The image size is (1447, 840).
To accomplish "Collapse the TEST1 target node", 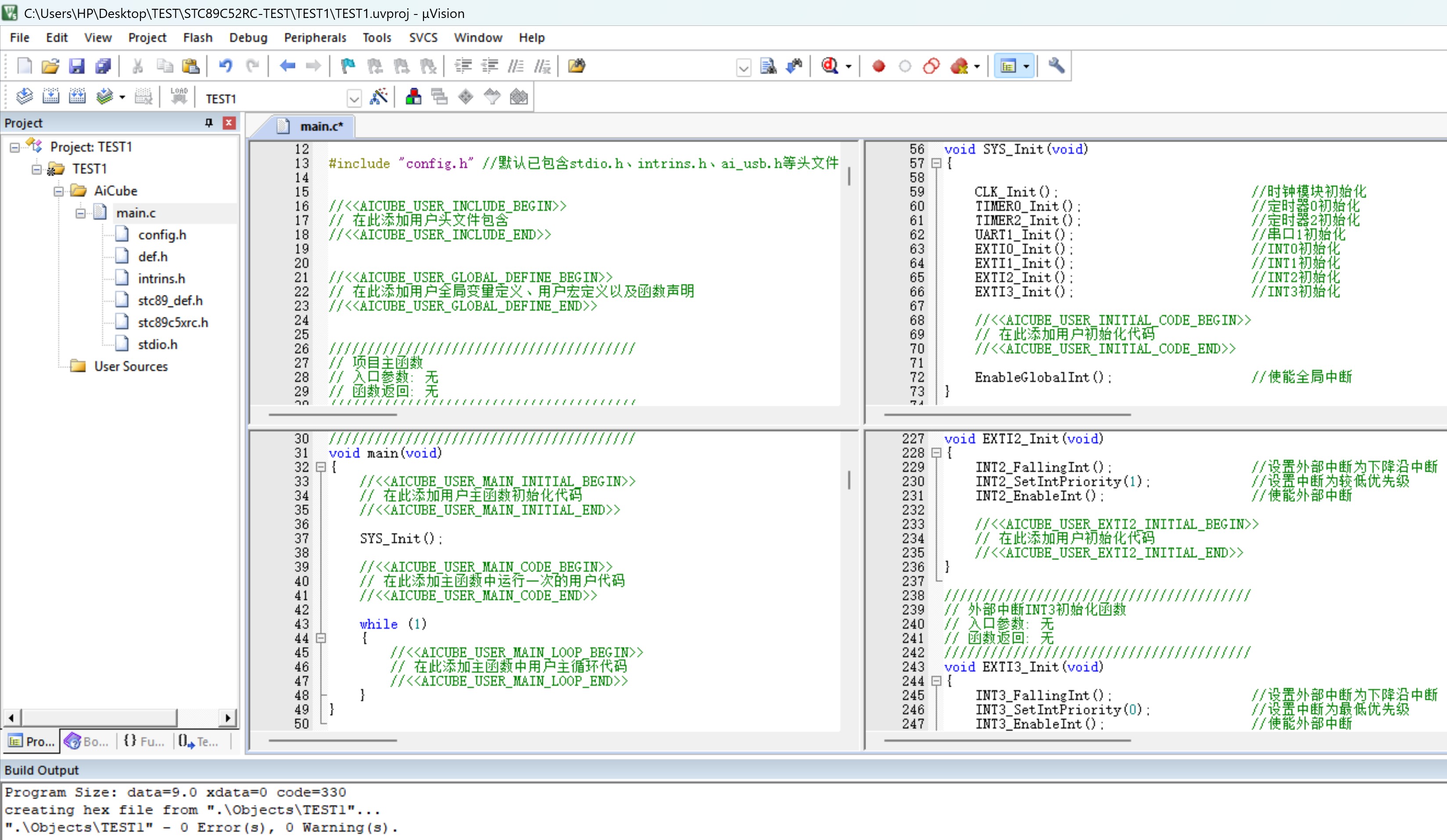I will [37, 169].
